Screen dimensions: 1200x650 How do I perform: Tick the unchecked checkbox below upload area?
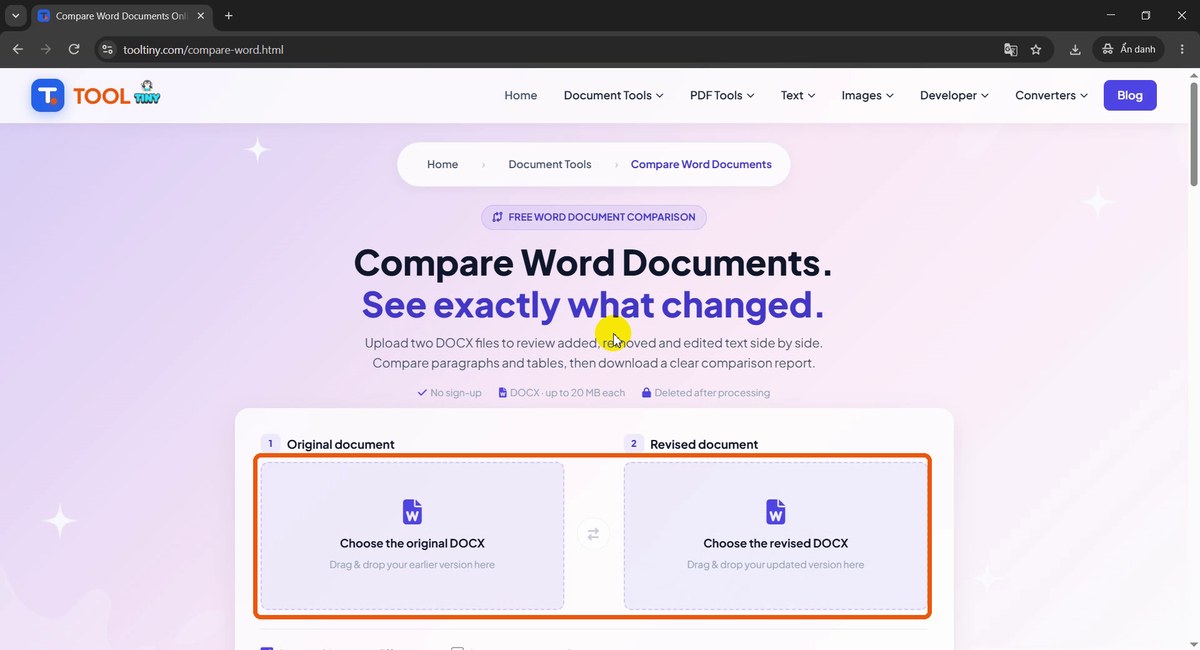point(457,648)
